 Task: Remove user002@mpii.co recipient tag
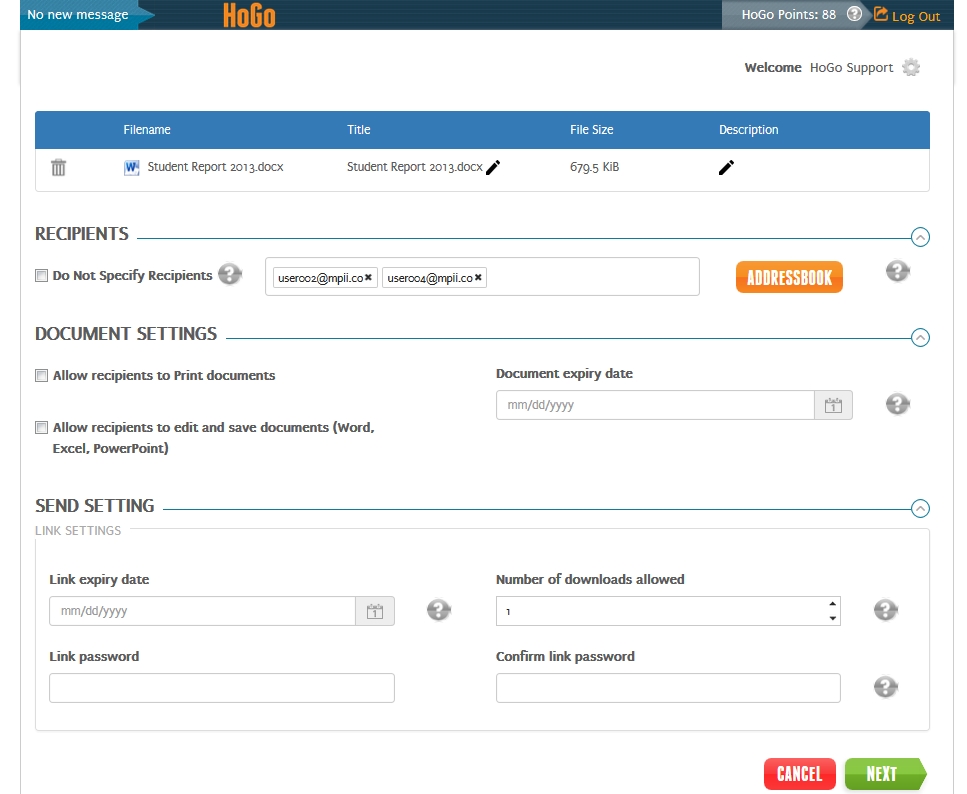(368, 278)
